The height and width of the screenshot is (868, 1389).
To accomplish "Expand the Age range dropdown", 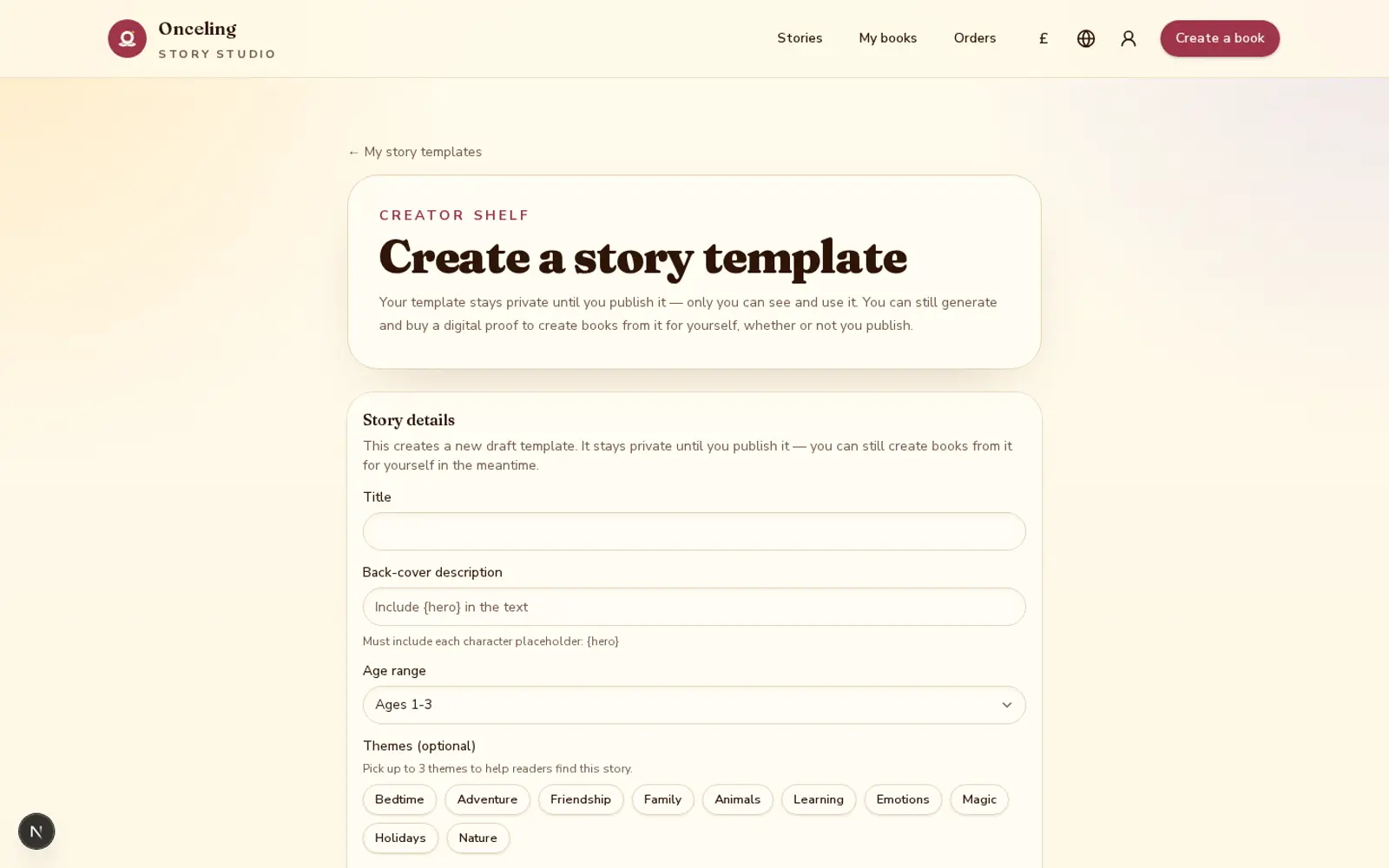I will [694, 705].
